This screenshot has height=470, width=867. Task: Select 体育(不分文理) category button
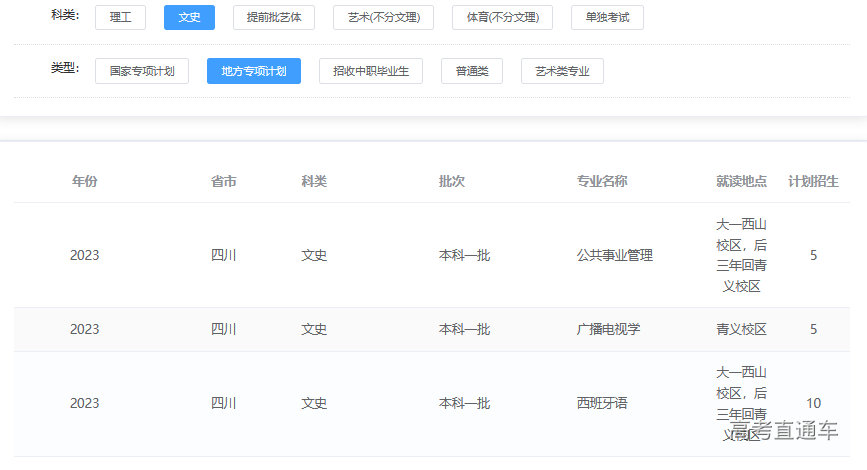[x=502, y=18]
